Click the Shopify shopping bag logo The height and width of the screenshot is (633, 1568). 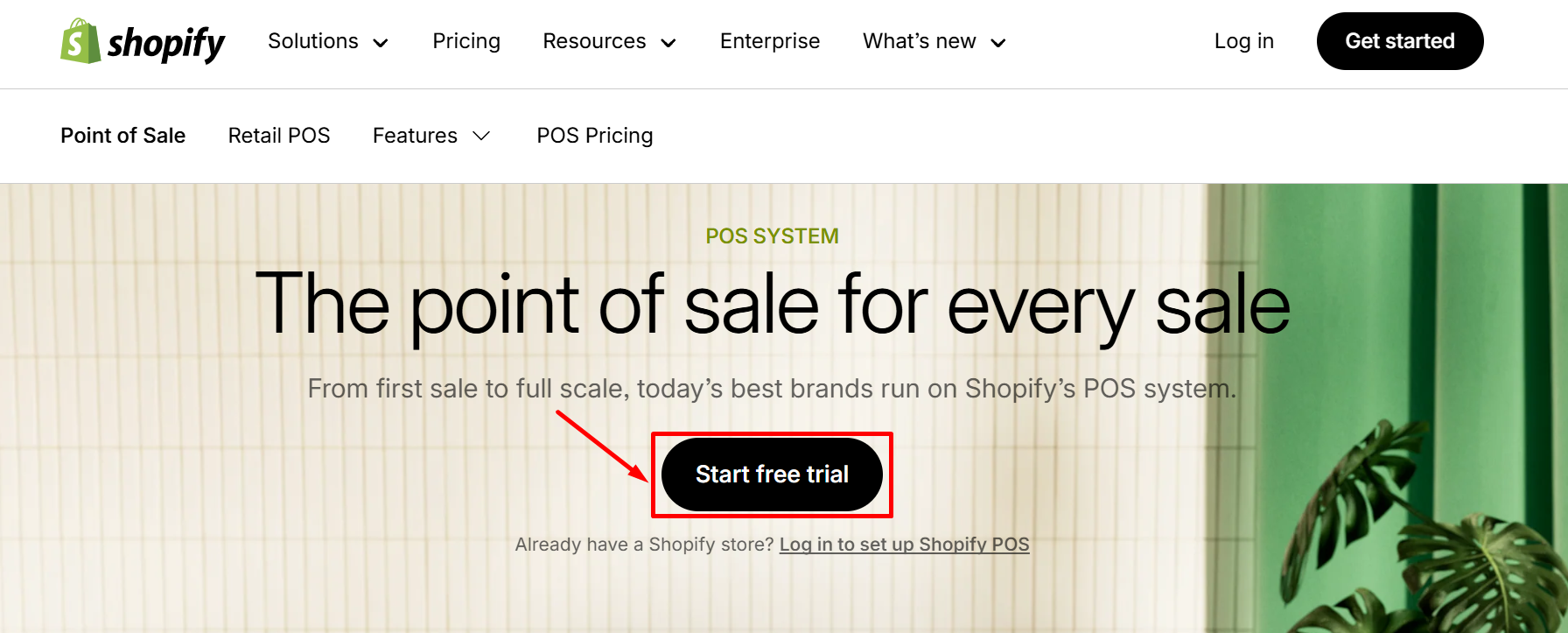80,42
